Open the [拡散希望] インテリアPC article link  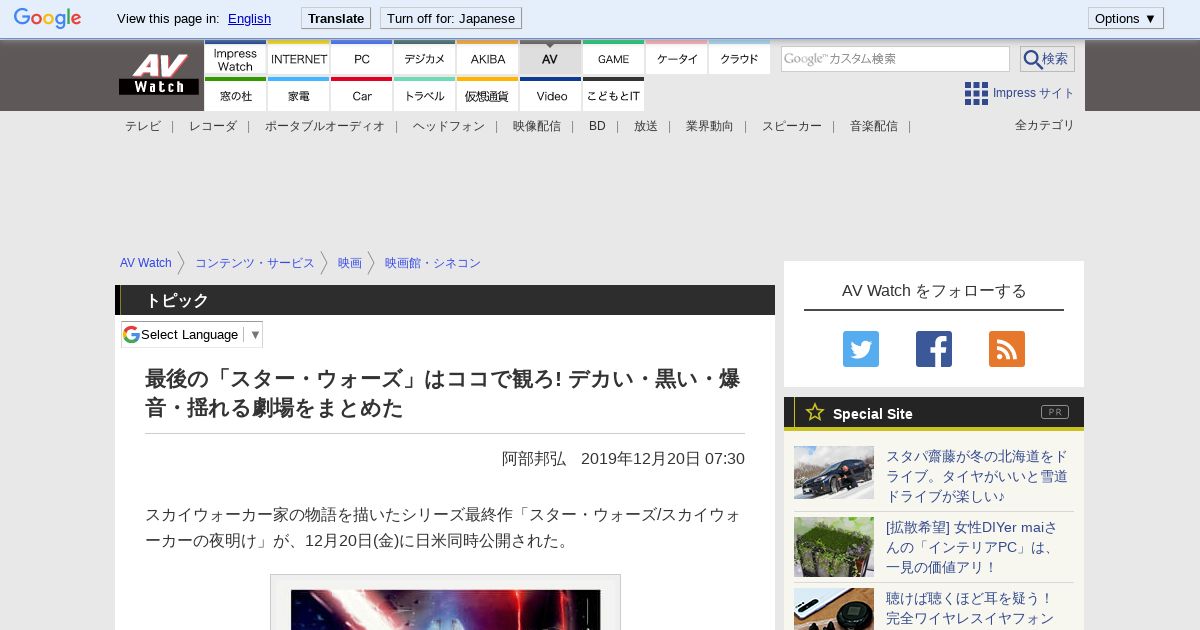coord(973,547)
